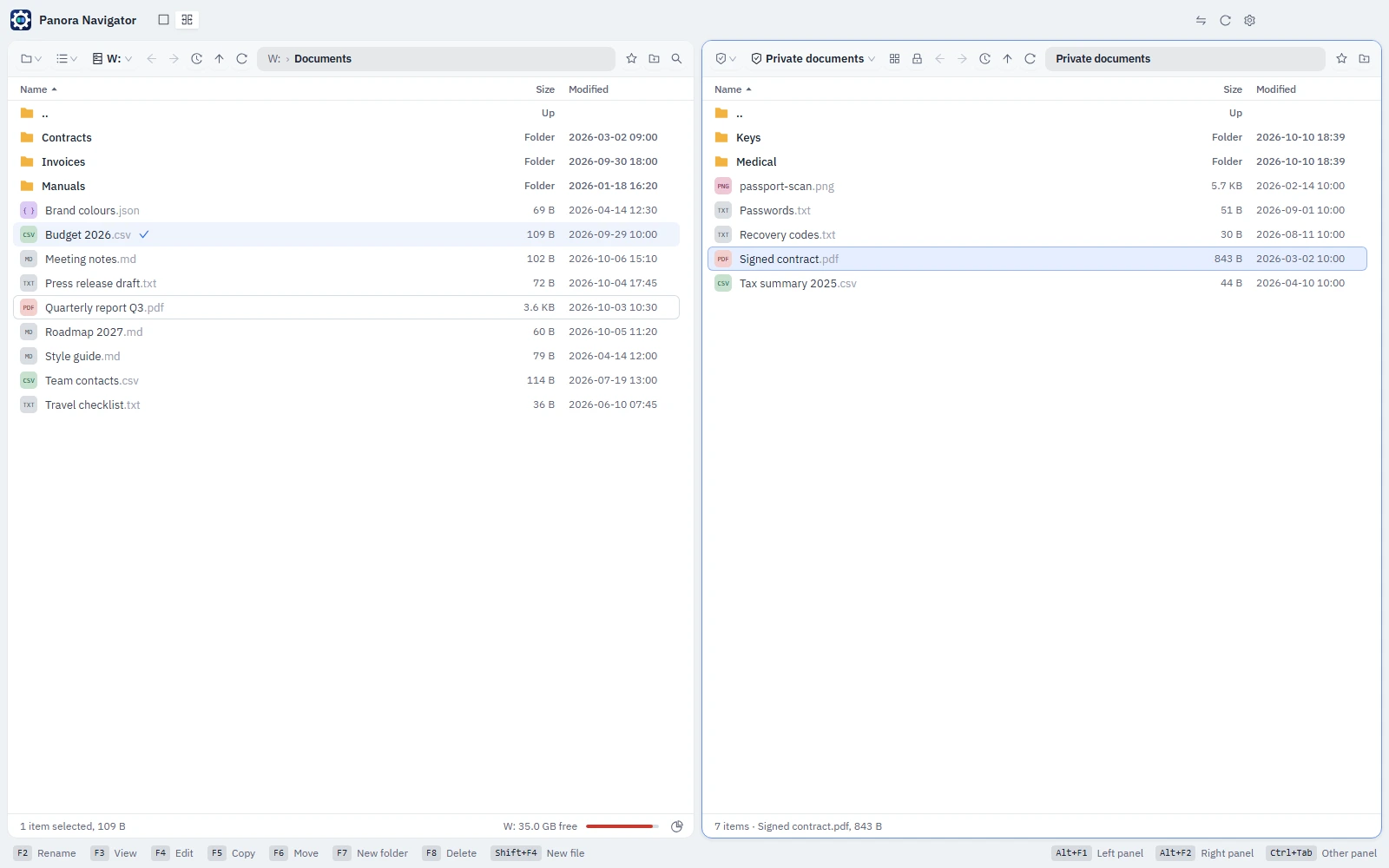The width and height of the screenshot is (1389, 868).
Task: Open left panel folder type dropdown
Action: [31, 59]
